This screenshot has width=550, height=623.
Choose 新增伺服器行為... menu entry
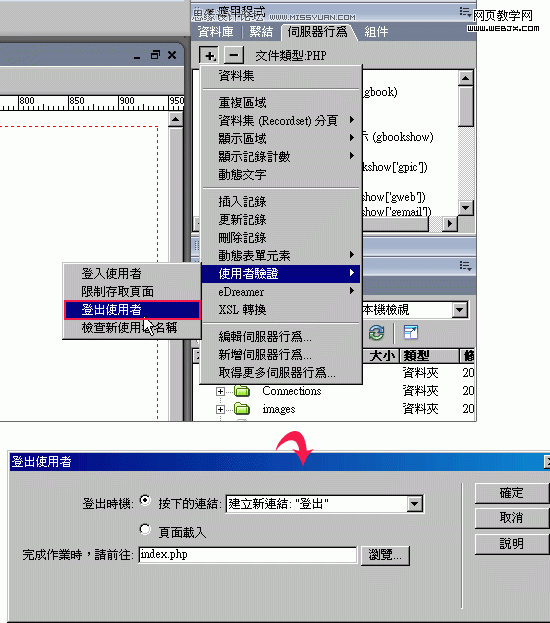(x=281, y=354)
